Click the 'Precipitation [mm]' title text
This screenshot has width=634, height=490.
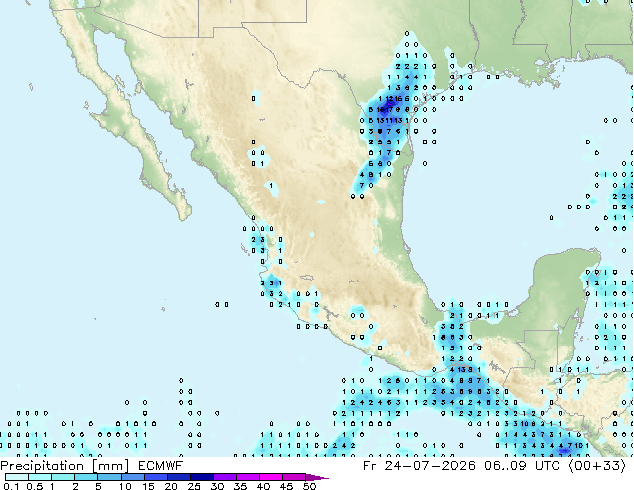coord(64,466)
